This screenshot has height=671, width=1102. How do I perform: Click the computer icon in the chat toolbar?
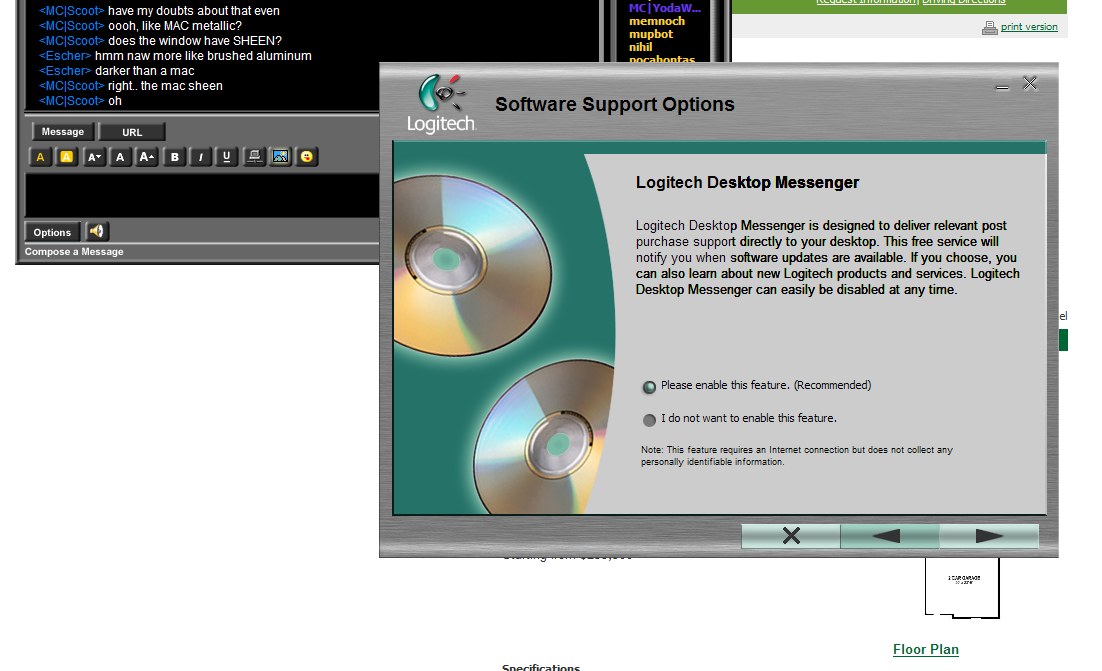[254, 157]
